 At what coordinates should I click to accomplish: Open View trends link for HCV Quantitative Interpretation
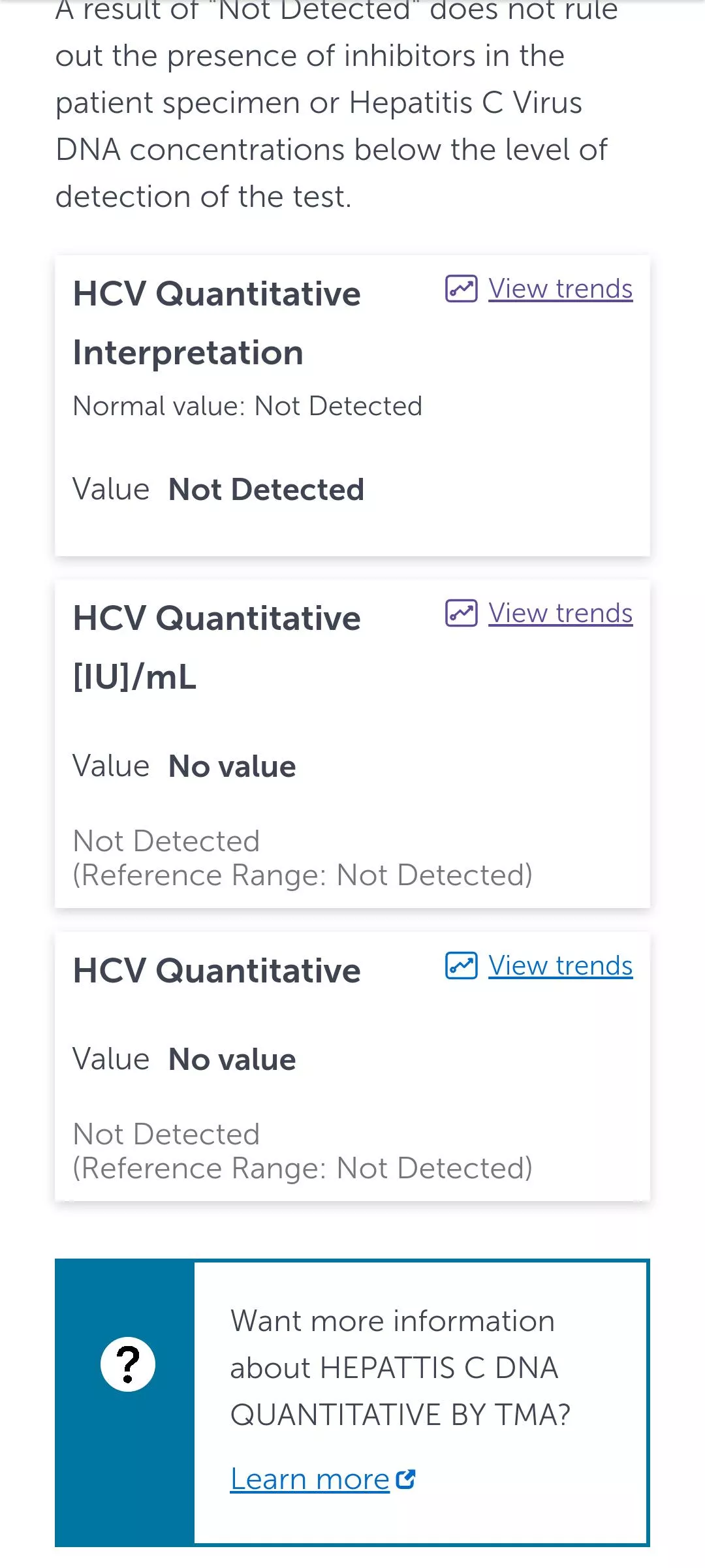pyautogui.click(x=560, y=289)
